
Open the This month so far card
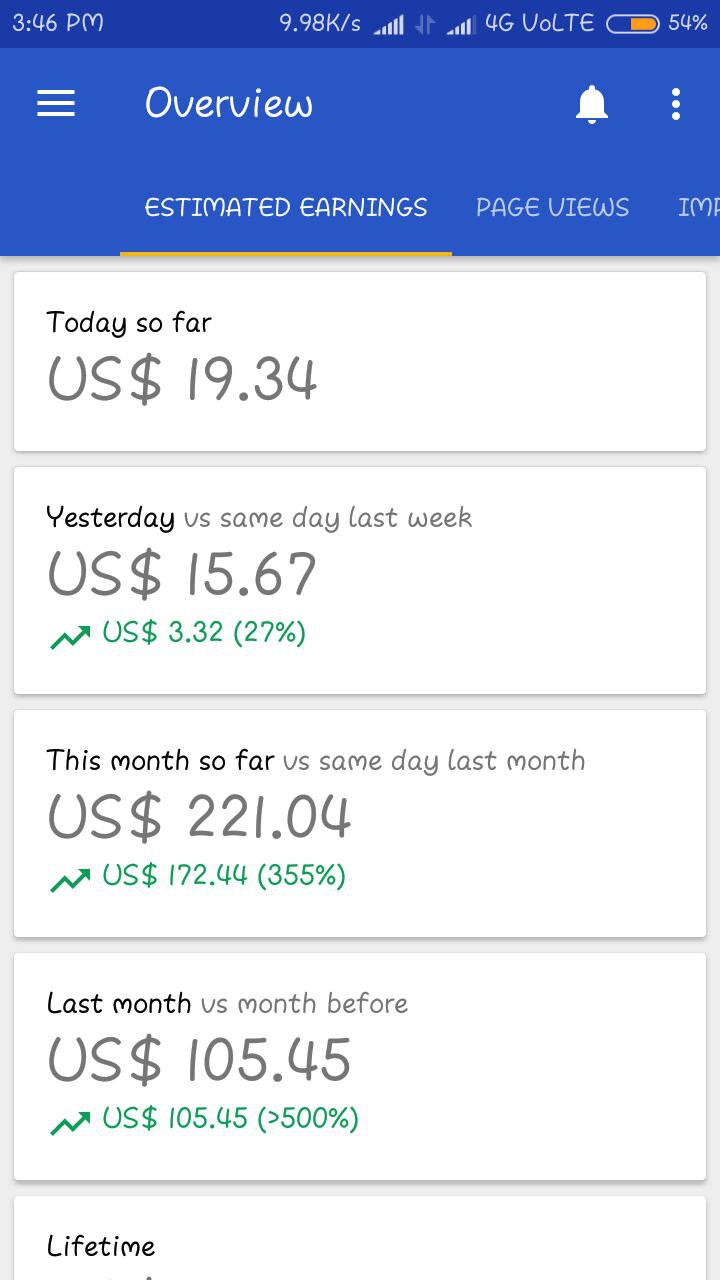pos(360,823)
